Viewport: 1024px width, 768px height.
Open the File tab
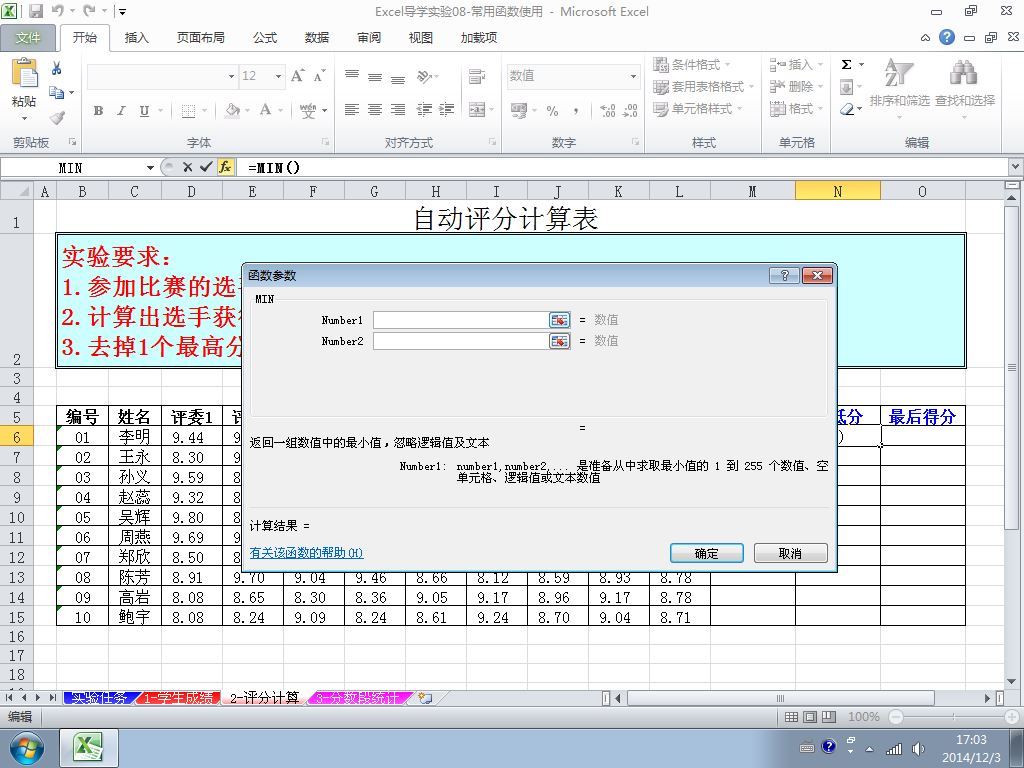coord(27,38)
